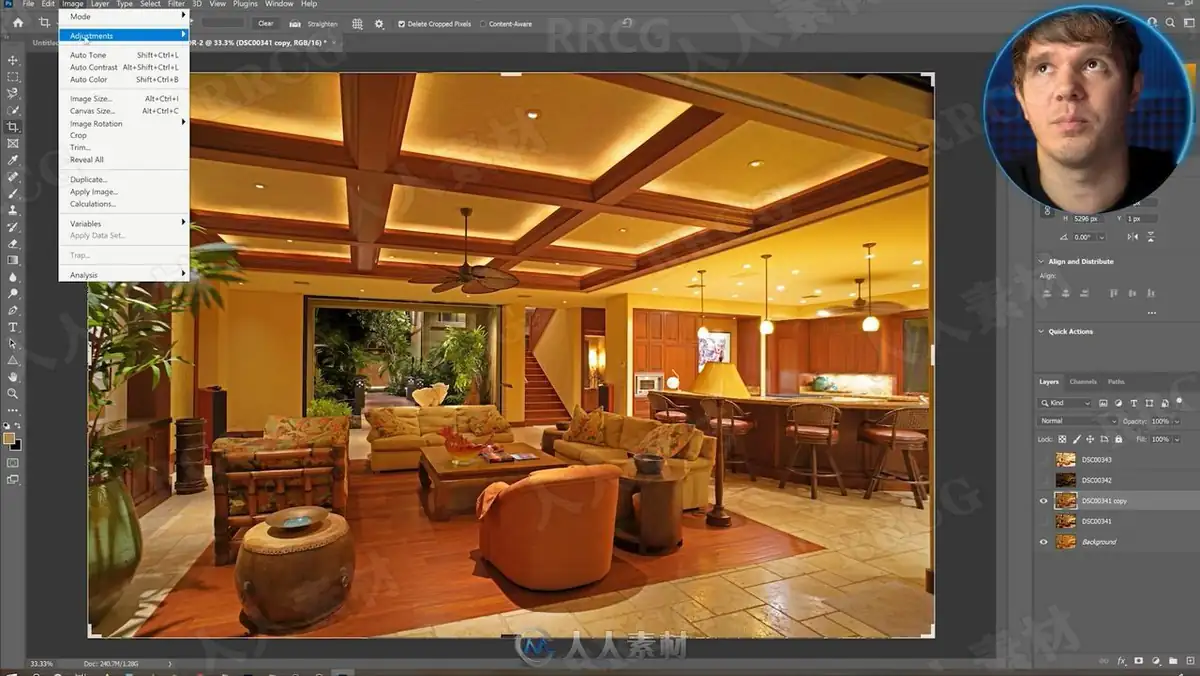Select the DSC00343 layer thumbnail
This screenshot has width=1200, height=676.
tap(1066, 460)
